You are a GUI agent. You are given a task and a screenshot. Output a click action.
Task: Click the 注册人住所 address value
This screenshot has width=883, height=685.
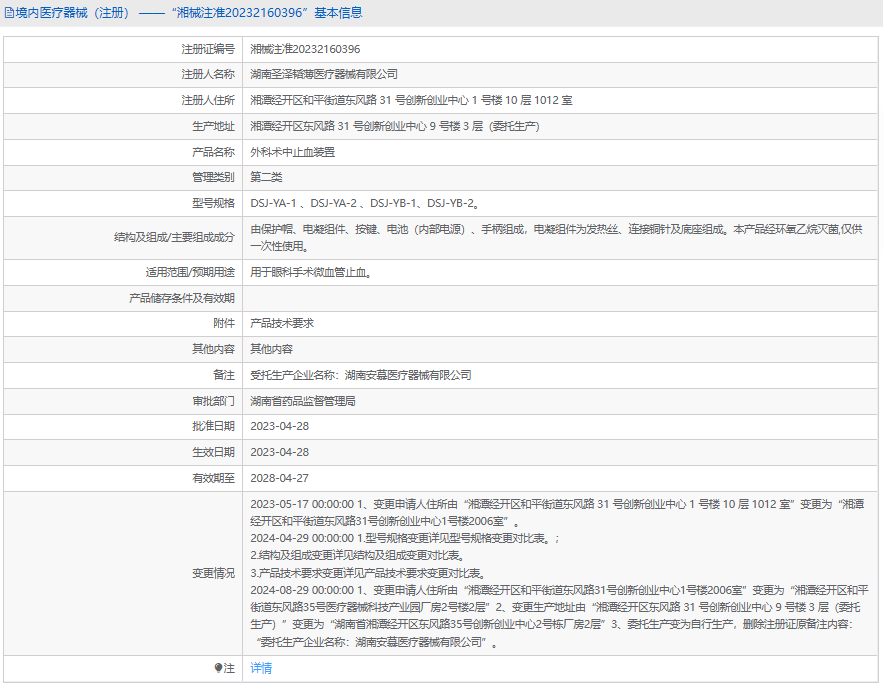(411, 100)
